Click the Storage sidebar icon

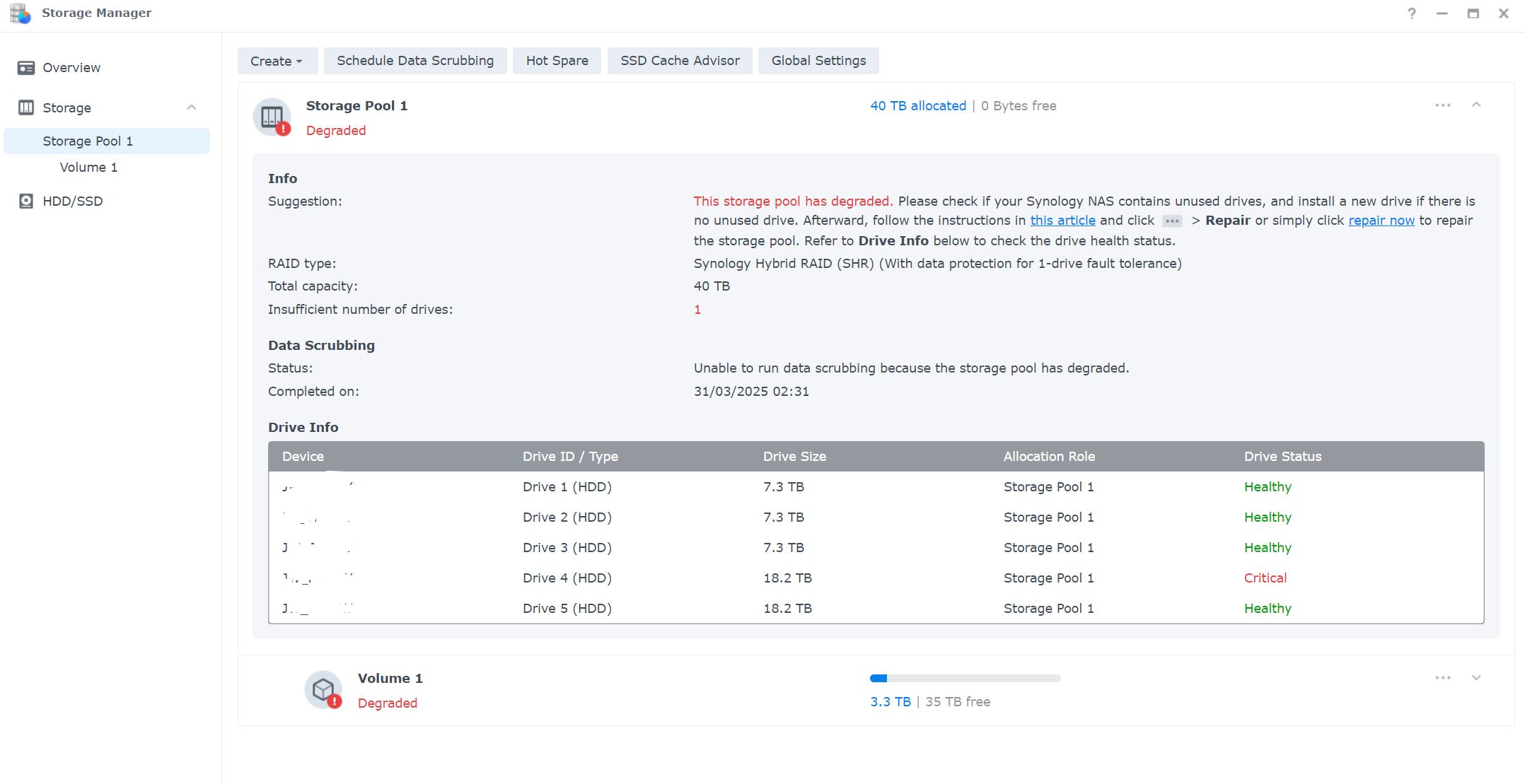click(x=26, y=107)
